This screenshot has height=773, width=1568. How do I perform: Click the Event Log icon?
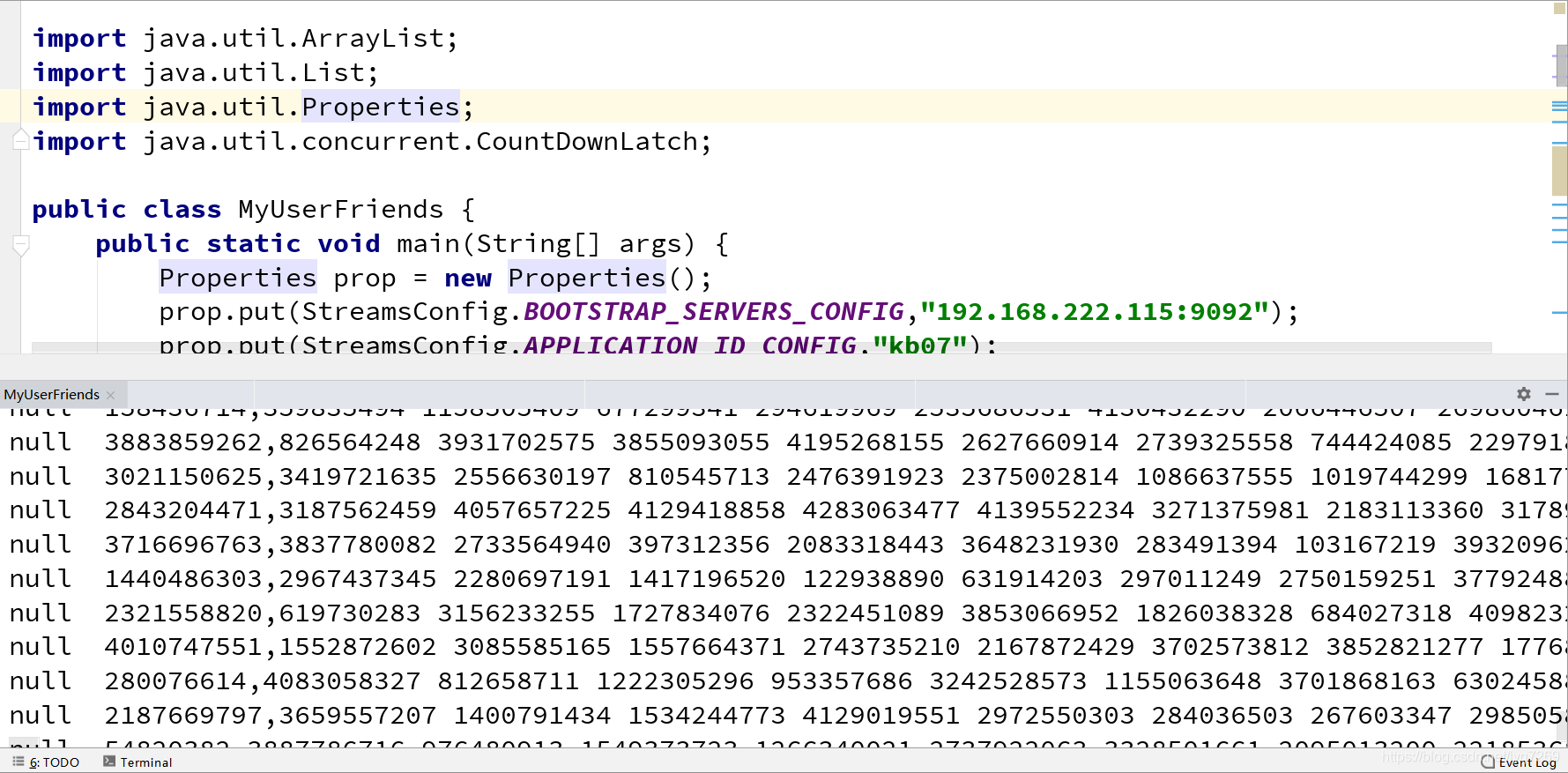point(1489,762)
